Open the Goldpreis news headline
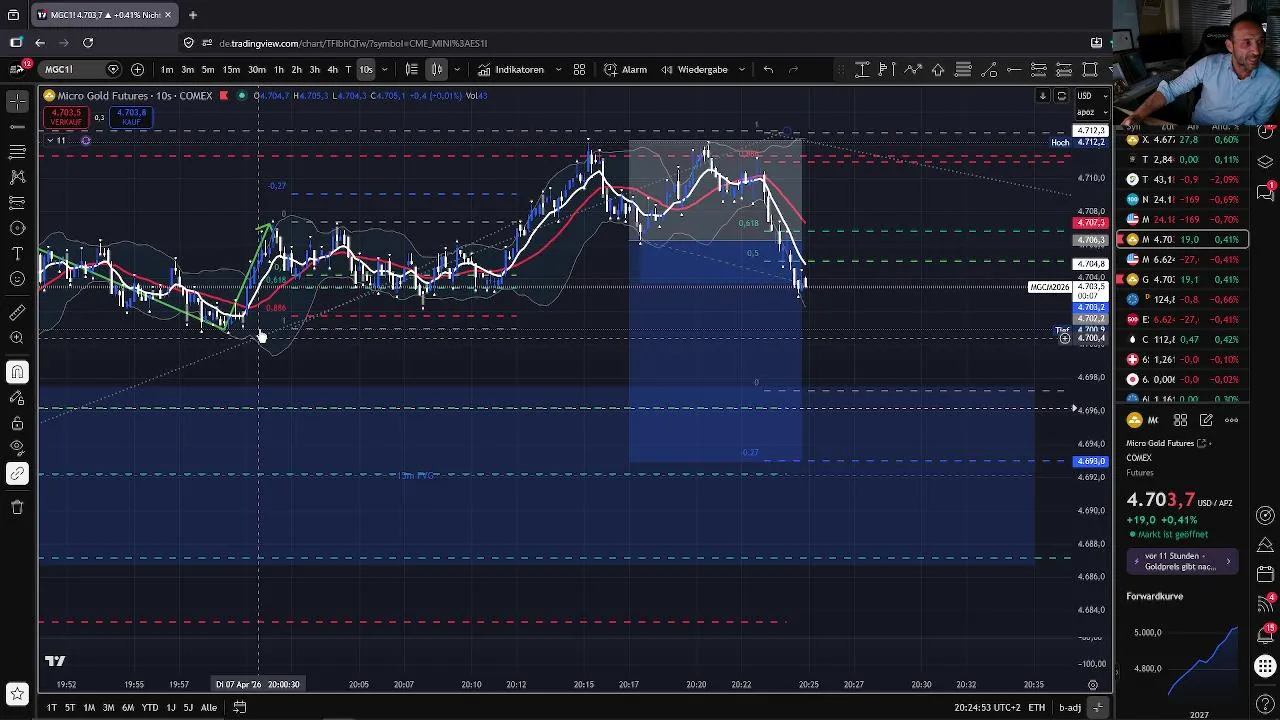This screenshot has width=1280, height=720. pos(1182,561)
